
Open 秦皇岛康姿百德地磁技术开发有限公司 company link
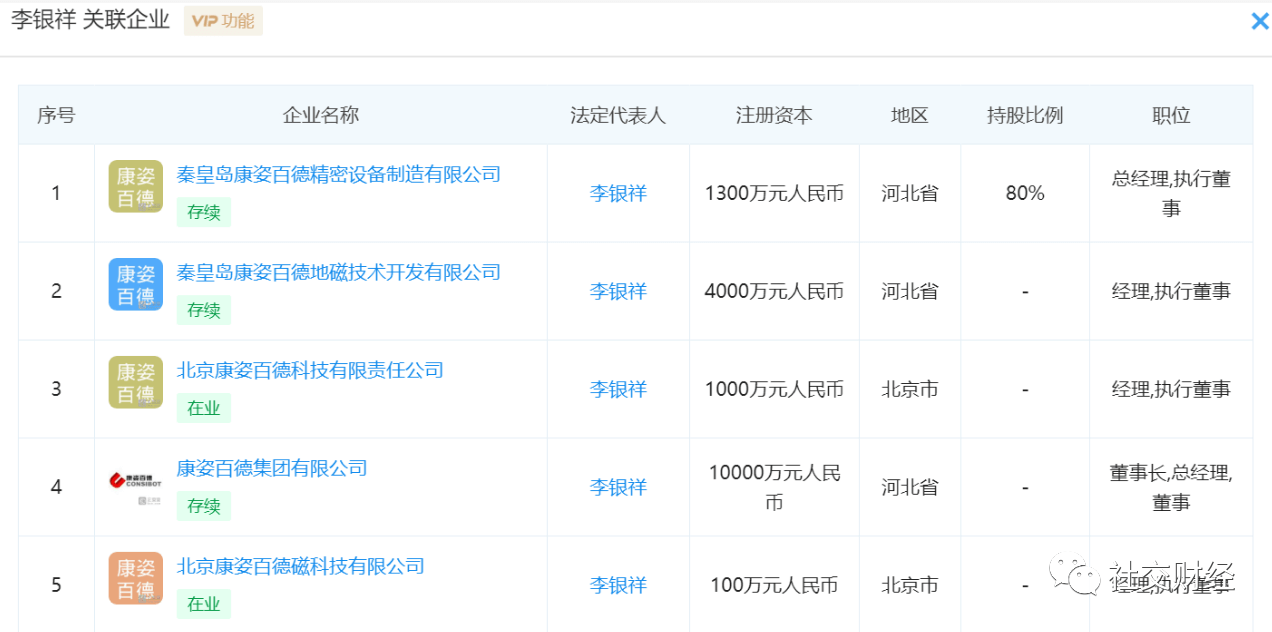point(338,273)
